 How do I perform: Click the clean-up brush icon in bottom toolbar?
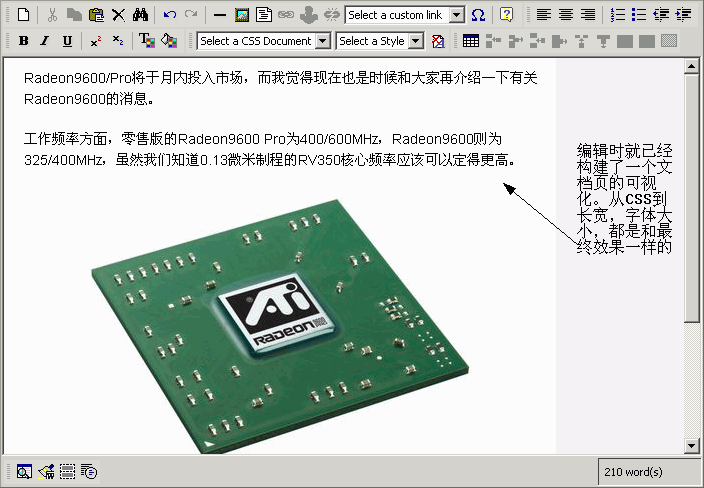coord(46,472)
